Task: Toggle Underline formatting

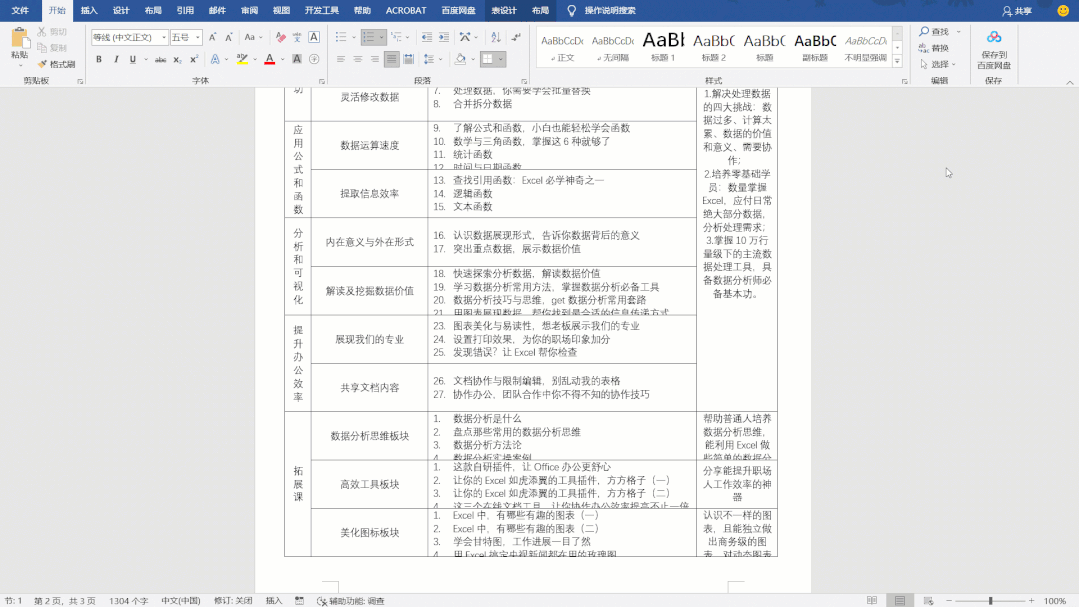Action: (x=133, y=59)
